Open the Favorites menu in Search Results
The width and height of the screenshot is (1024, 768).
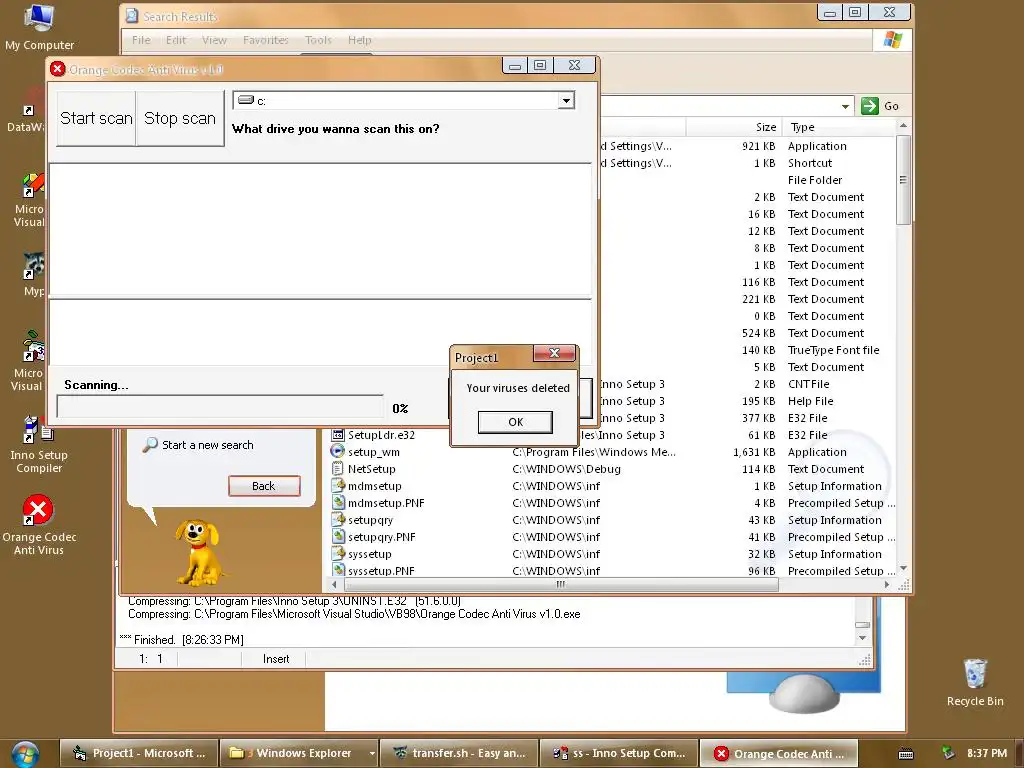tap(266, 40)
